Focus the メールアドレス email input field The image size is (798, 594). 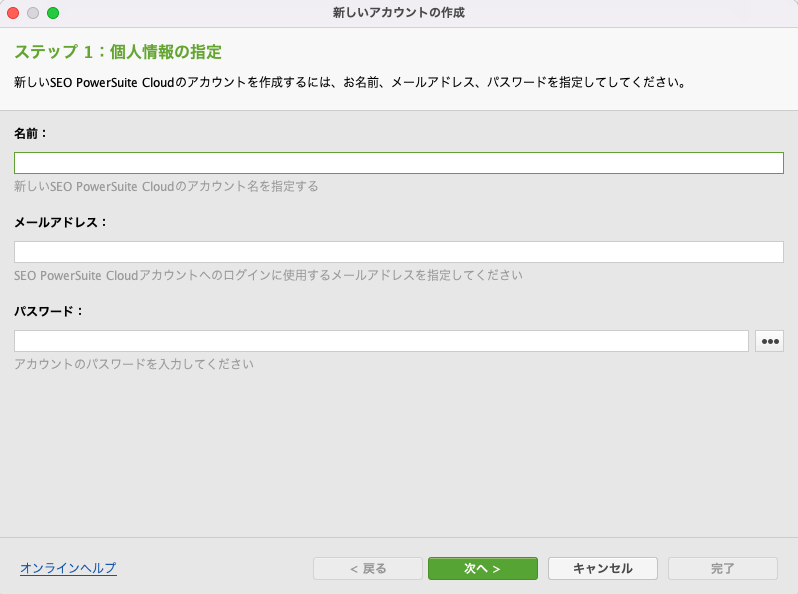point(398,252)
